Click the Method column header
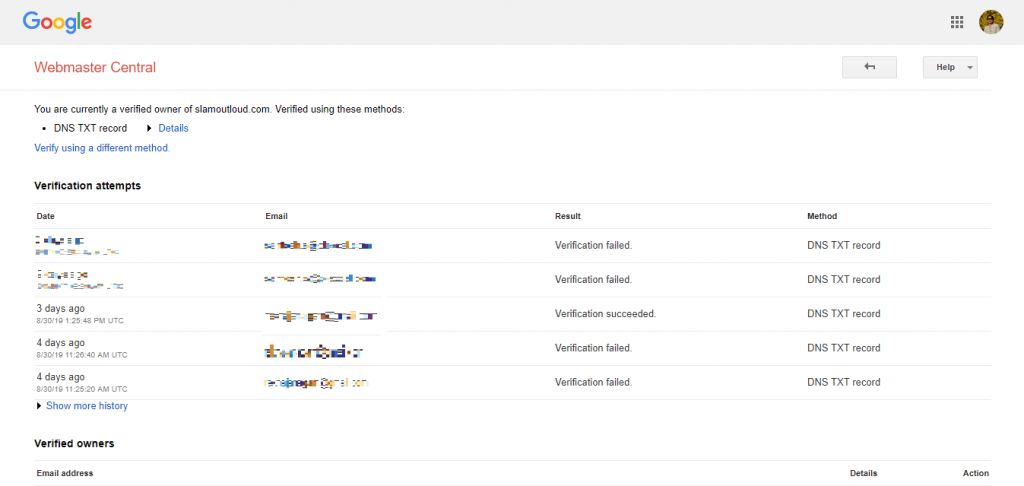The height and width of the screenshot is (486, 1024). tap(822, 216)
